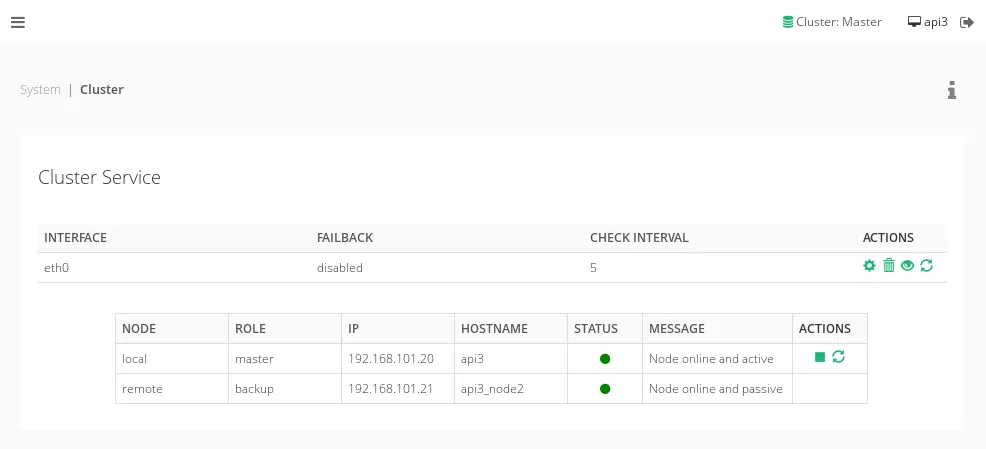Select the check interval value 5

click(x=593, y=268)
